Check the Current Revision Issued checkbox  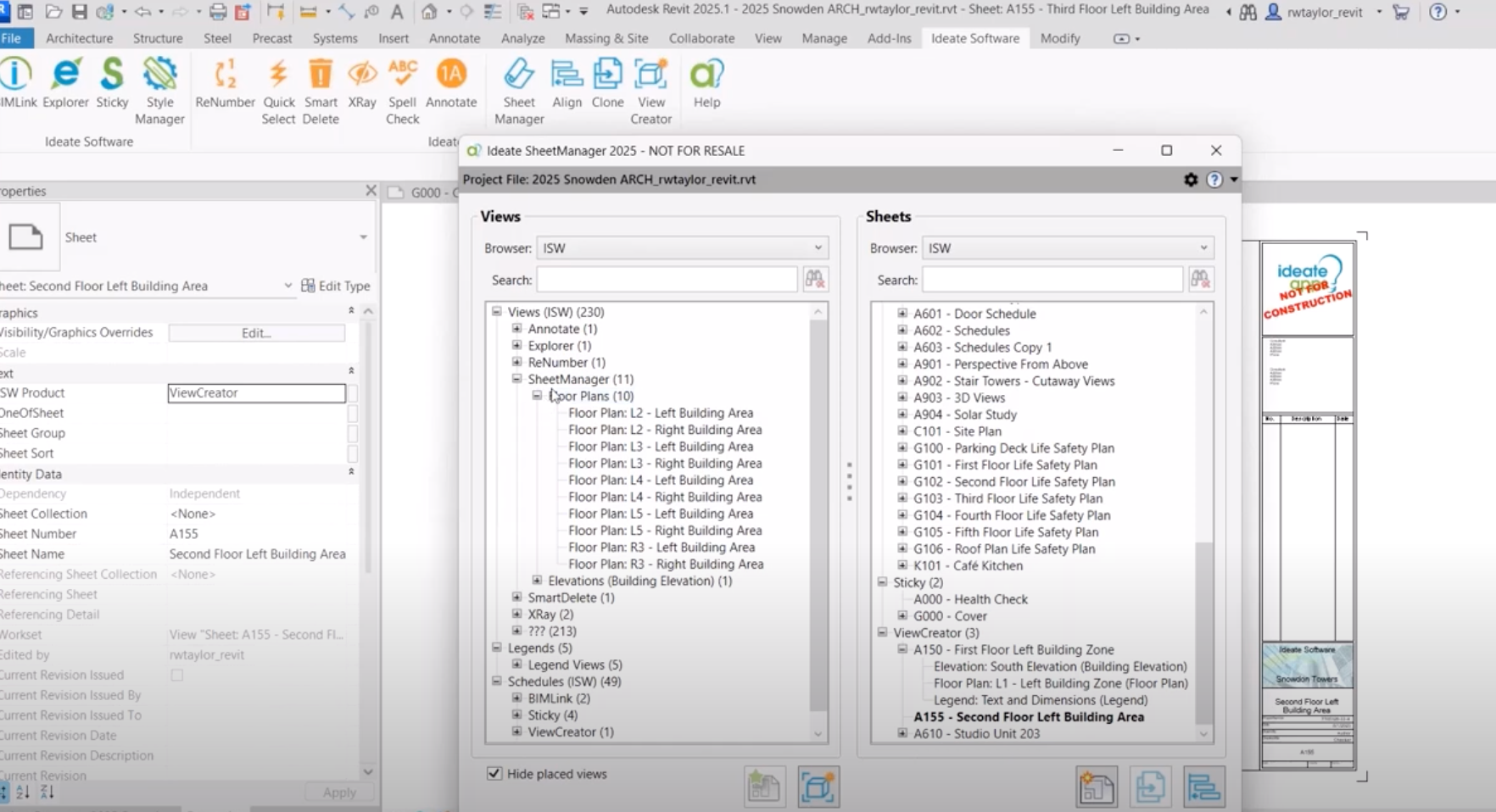point(176,675)
